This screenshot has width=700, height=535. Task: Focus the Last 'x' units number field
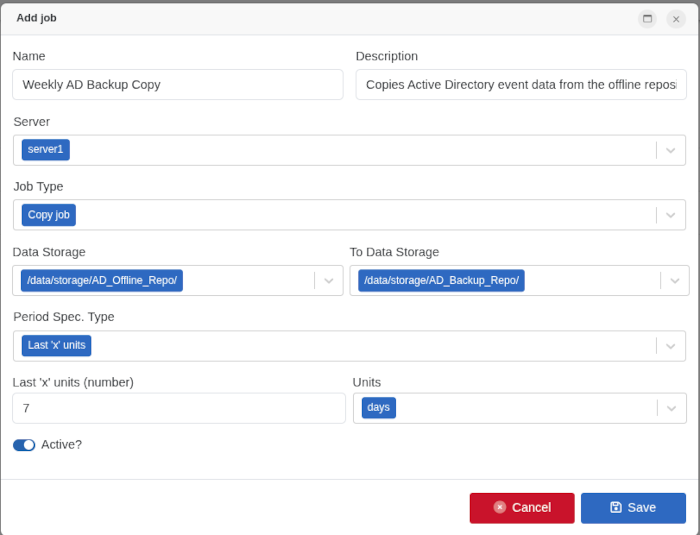pyautogui.click(x=178, y=408)
